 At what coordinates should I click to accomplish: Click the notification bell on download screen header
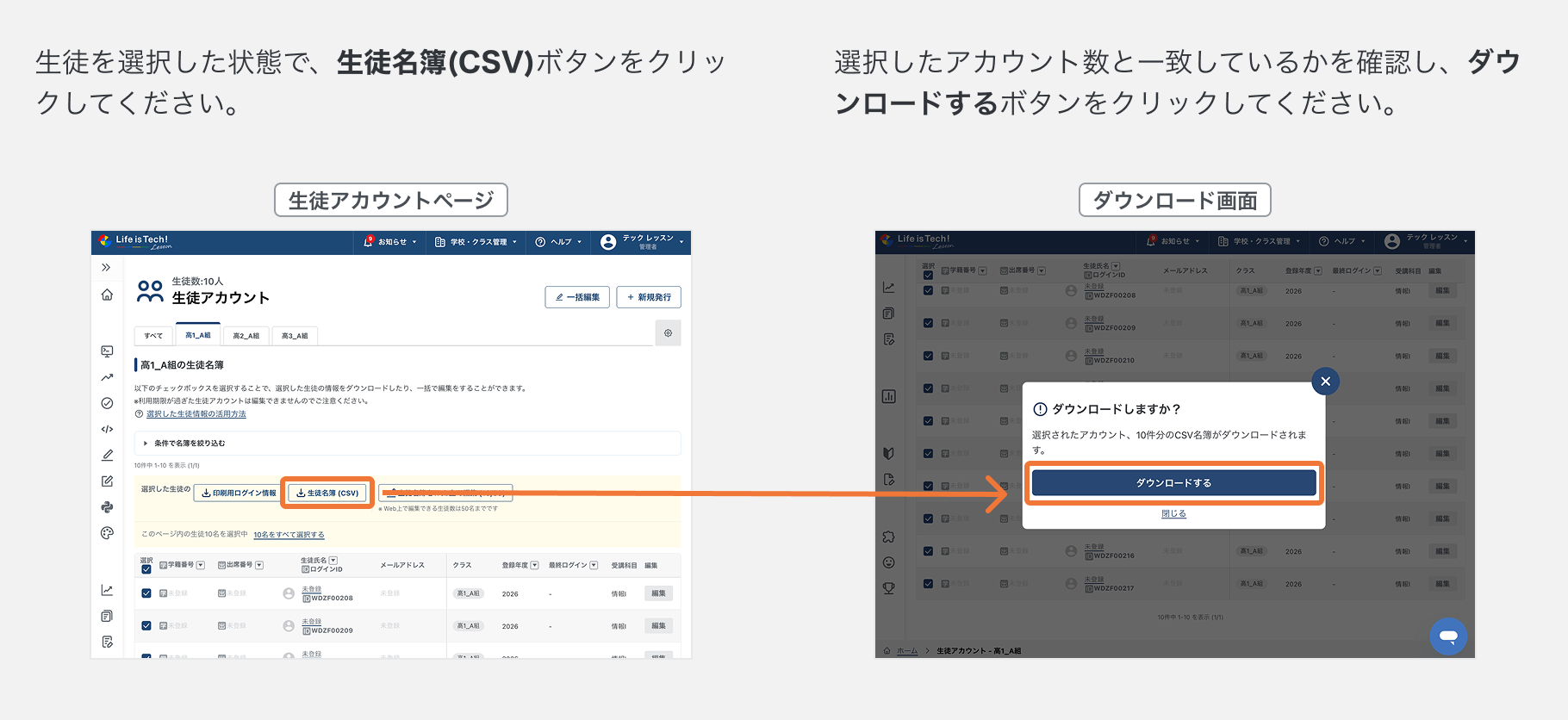pyautogui.click(x=1150, y=241)
